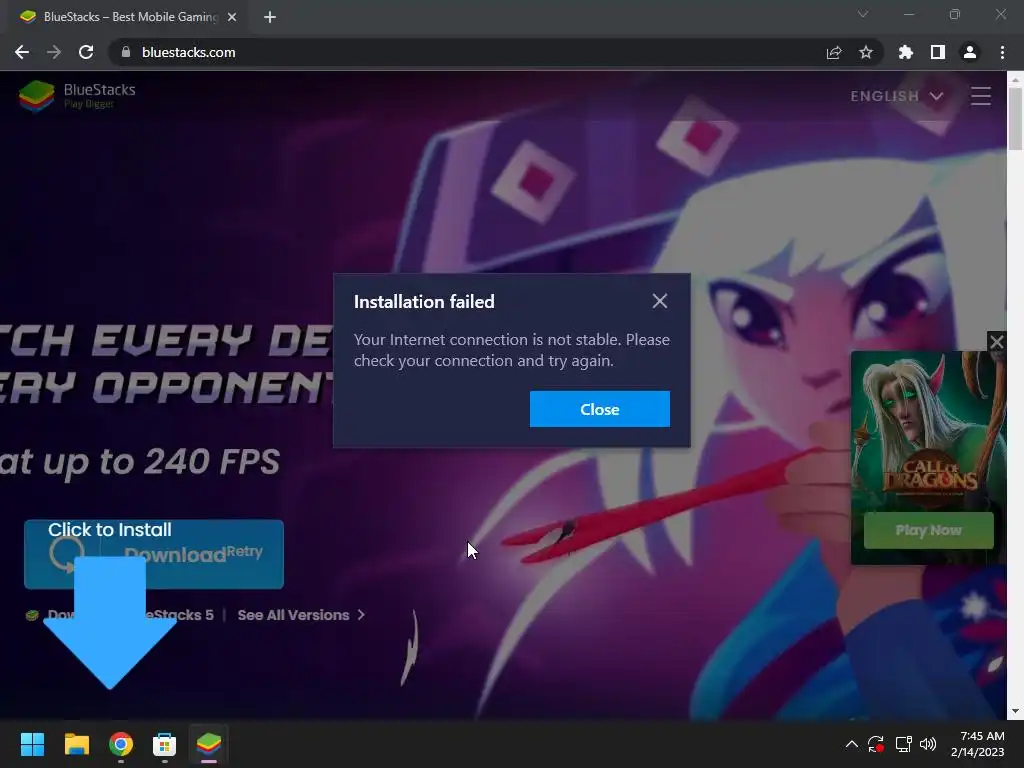Click Play Now on Call of Dragons ad
1024x768 pixels.
pos(929,530)
